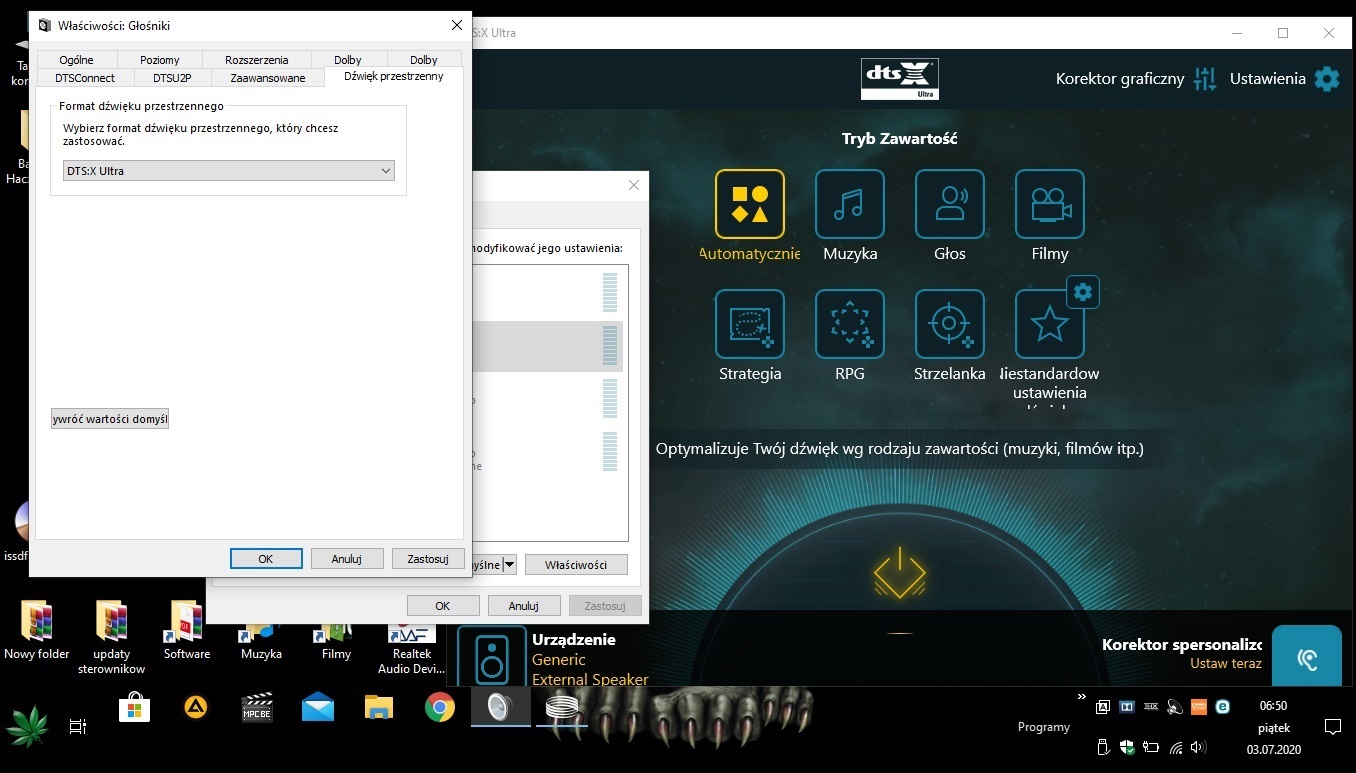The image size is (1356, 773).
Task: Click the Właściwości button
Action: click(576, 564)
